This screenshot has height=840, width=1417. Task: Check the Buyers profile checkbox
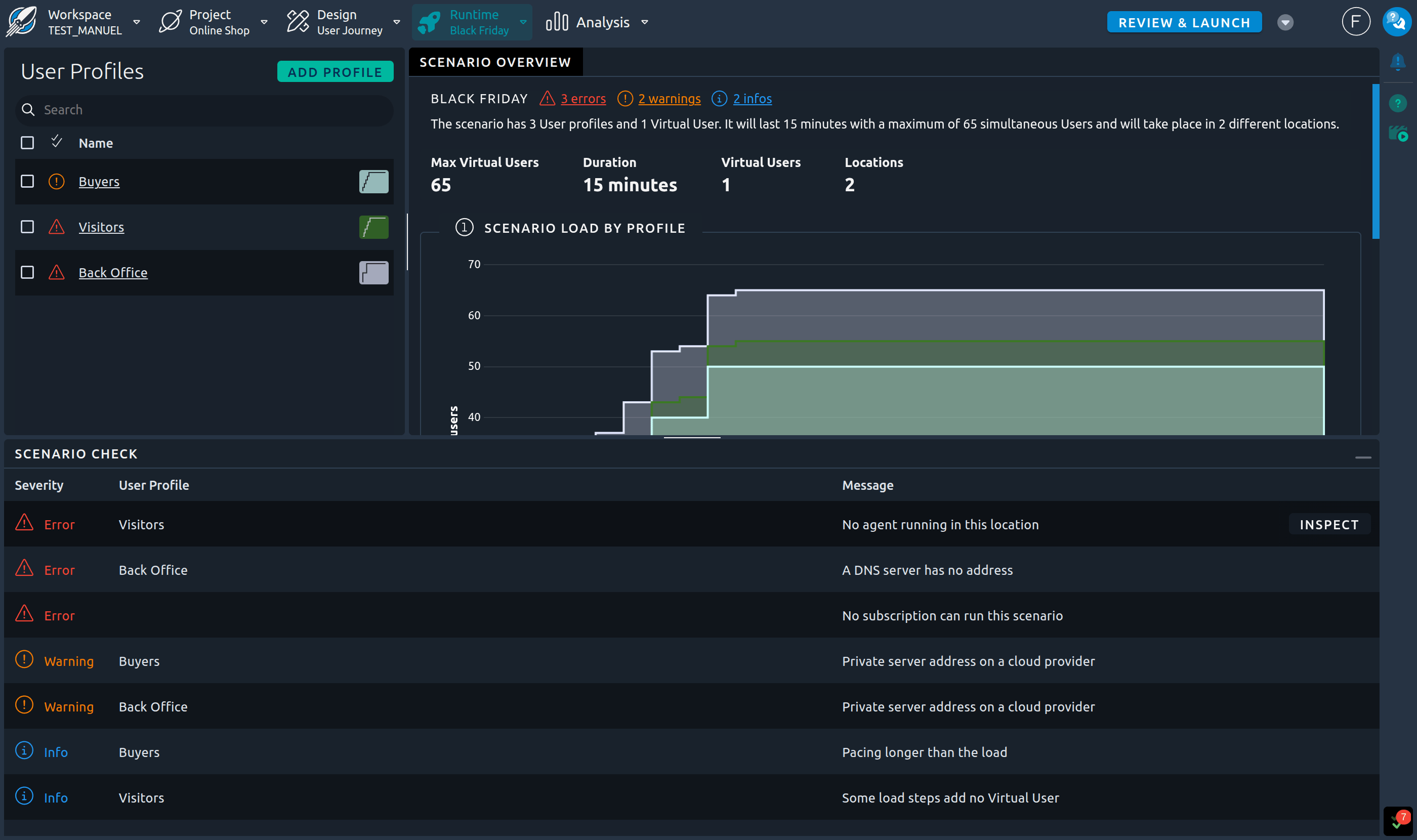click(x=27, y=182)
